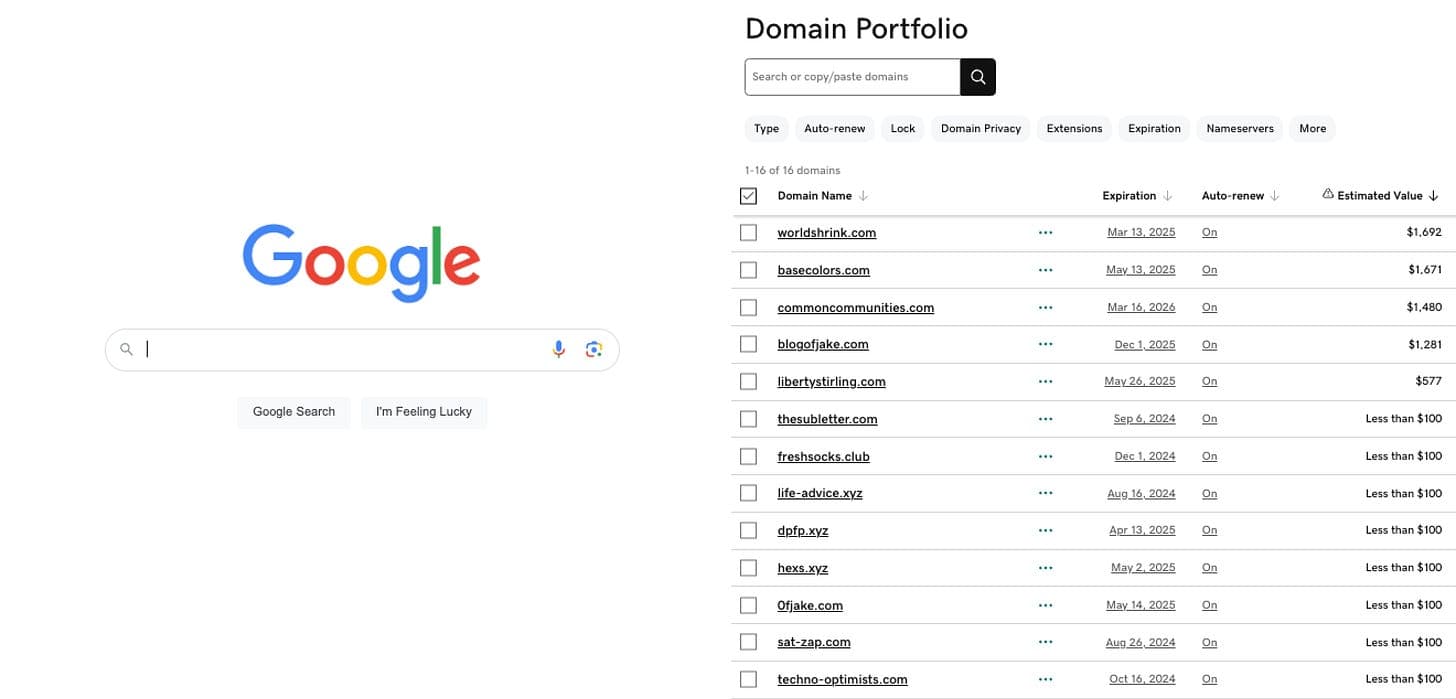Open three-dot menu for blogofjake.com
Image resolution: width=1456 pixels, height=699 pixels.
1045,344
